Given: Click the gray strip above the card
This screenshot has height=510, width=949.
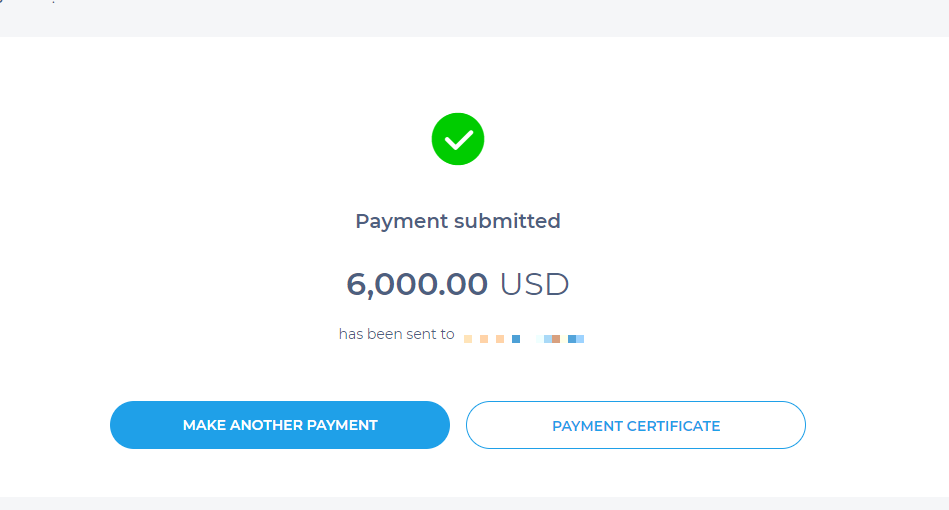Looking at the screenshot, I should coord(474,18).
